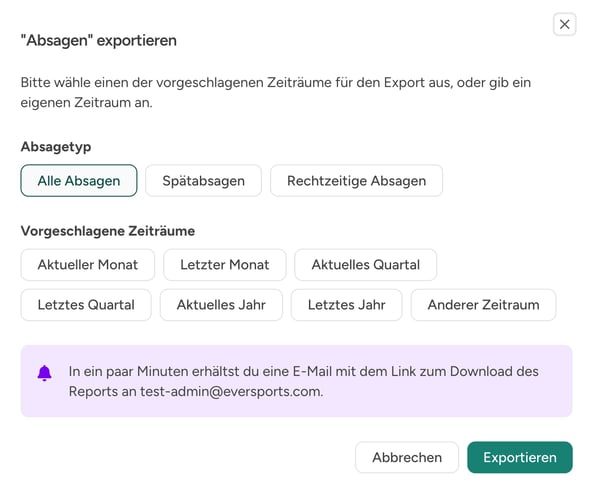The image size is (591, 489).
Task: Pick Letztes Jahr as time range
Action: coord(346,305)
